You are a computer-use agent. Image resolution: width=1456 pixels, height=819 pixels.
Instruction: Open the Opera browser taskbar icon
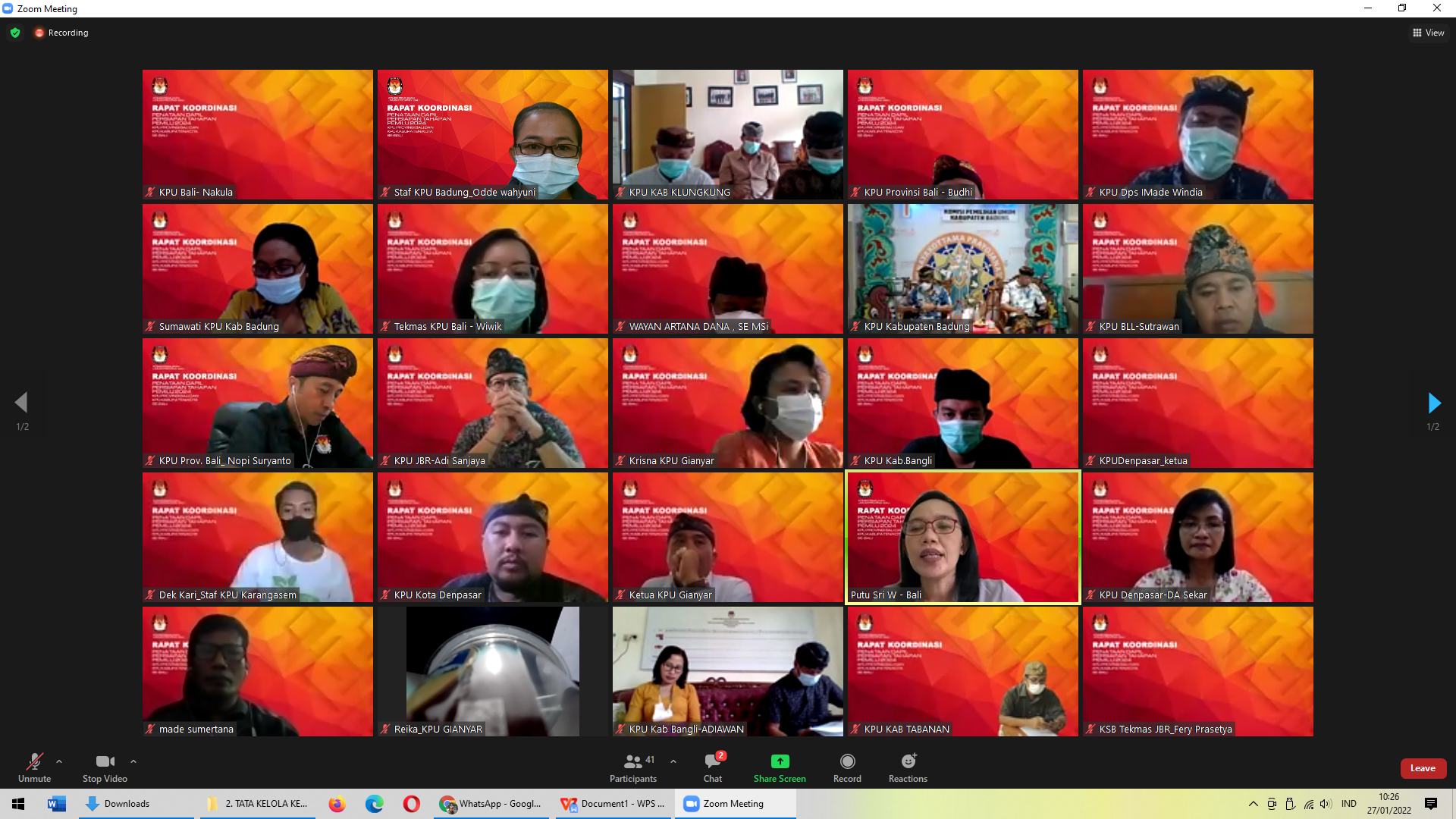(x=411, y=804)
